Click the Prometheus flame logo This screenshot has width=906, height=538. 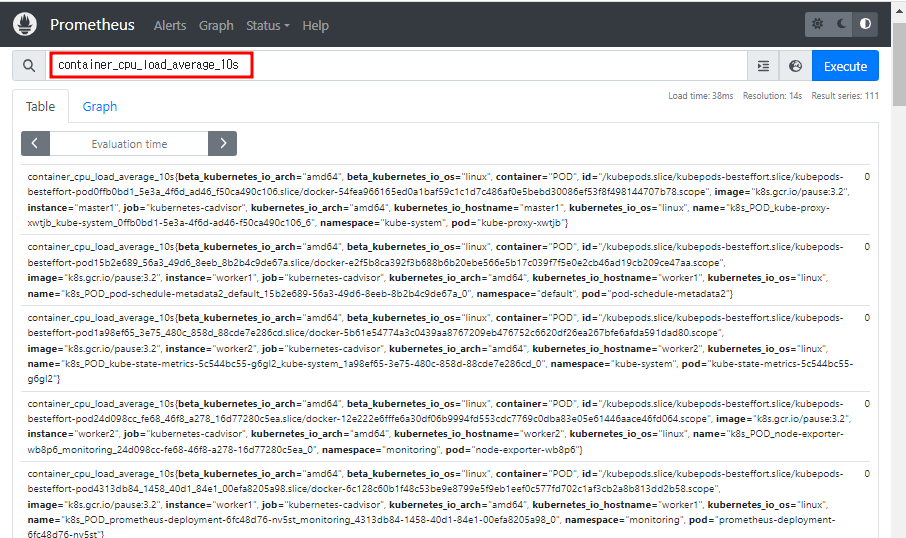pyautogui.click(x=25, y=24)
